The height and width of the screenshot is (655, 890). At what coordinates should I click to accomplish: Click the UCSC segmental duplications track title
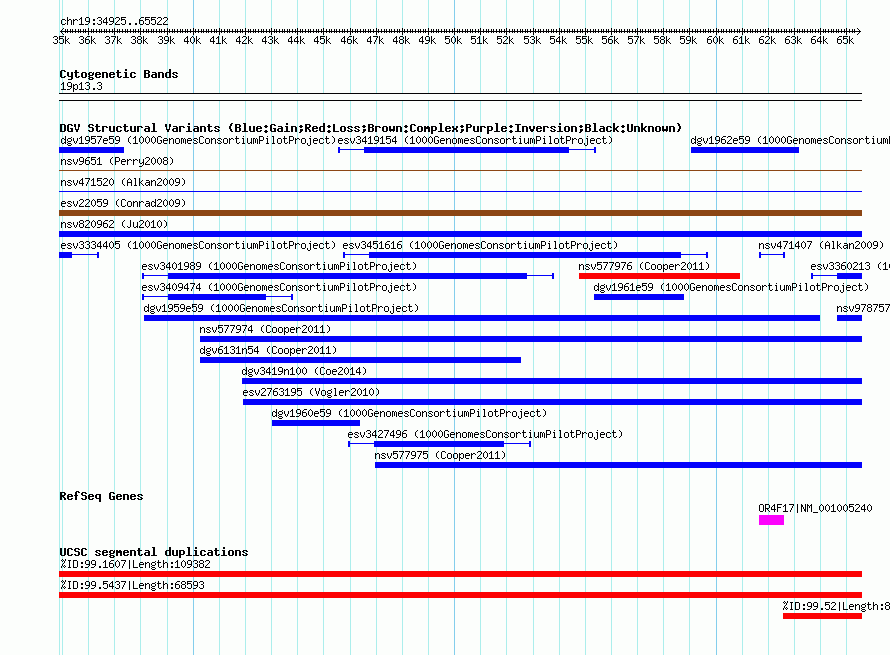point(154,552)
